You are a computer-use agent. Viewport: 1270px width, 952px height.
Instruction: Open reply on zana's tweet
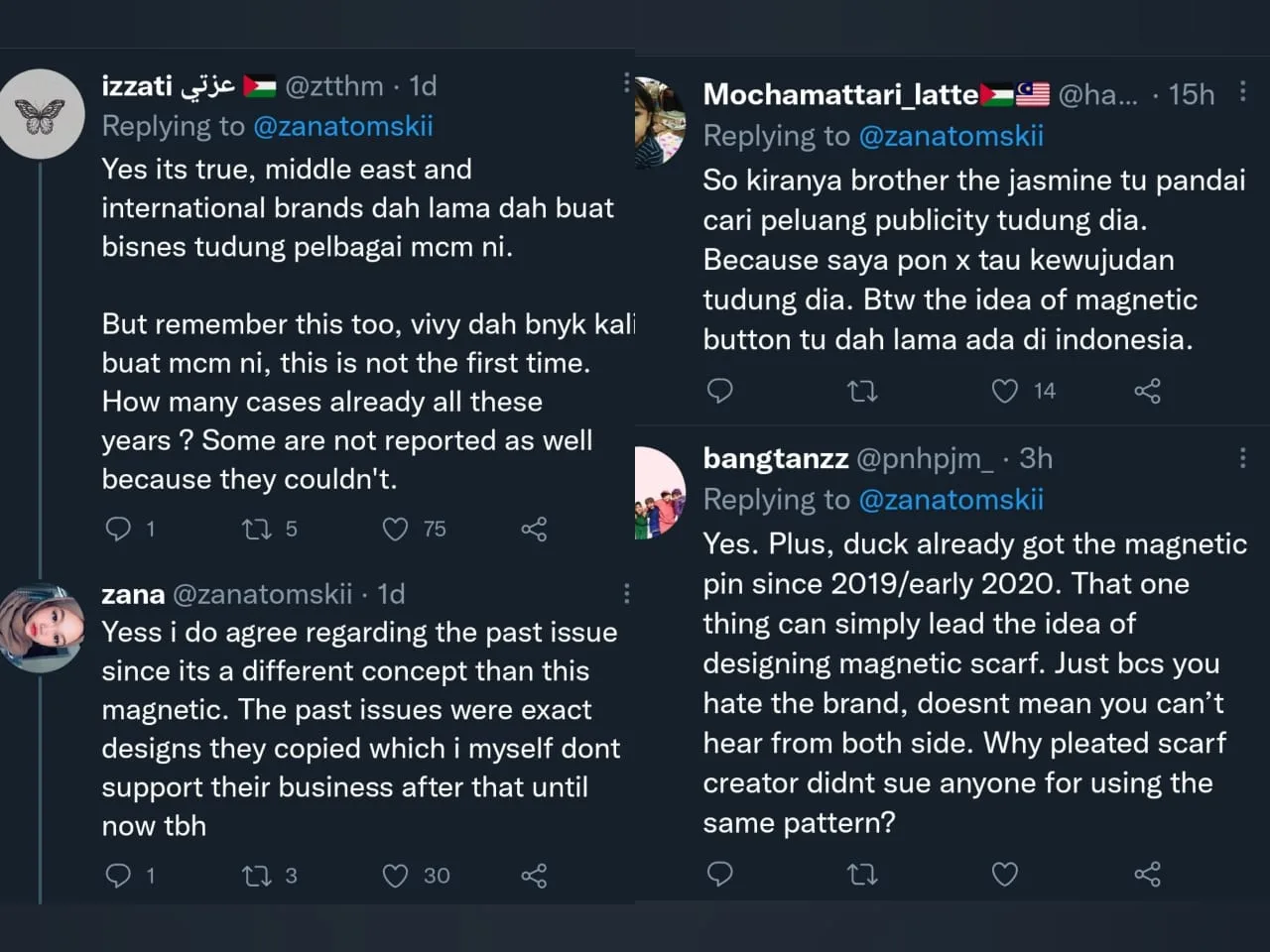pyautogui.click(x=118, y=876)
